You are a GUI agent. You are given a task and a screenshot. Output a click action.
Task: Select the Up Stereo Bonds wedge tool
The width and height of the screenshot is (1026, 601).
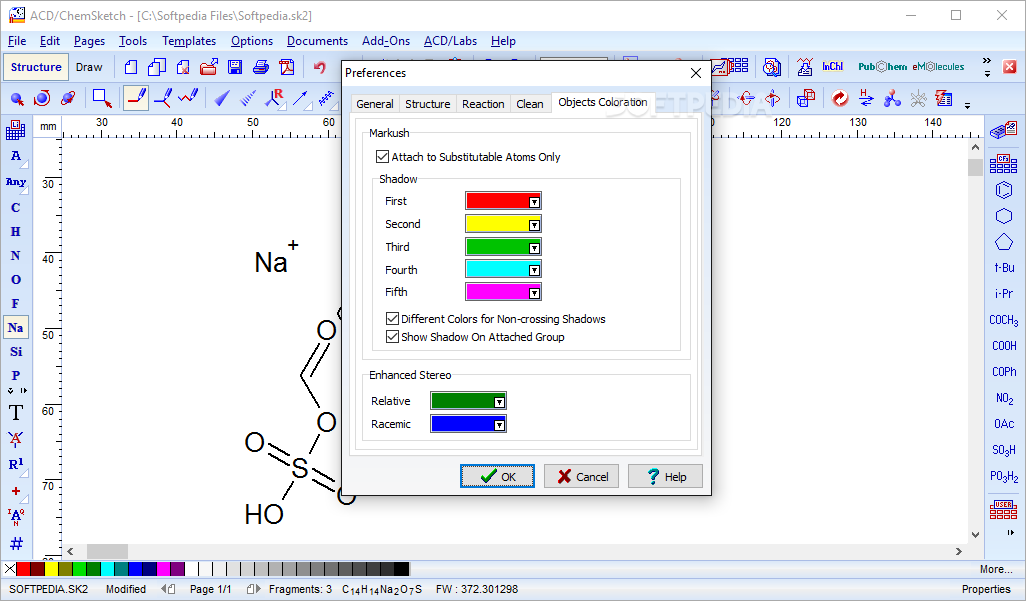click(222, 98)
